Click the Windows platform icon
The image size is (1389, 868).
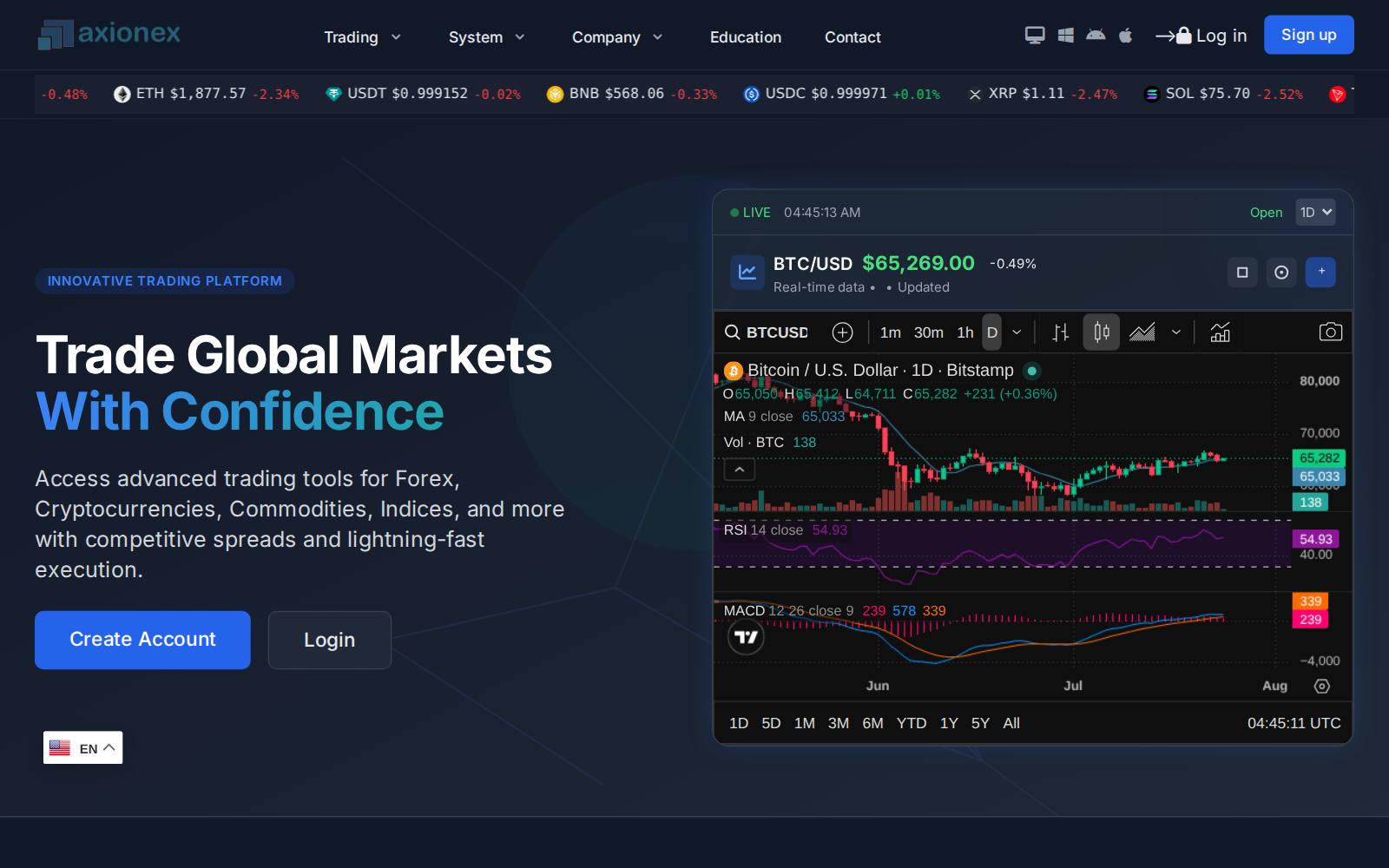tap(1066, 36)
